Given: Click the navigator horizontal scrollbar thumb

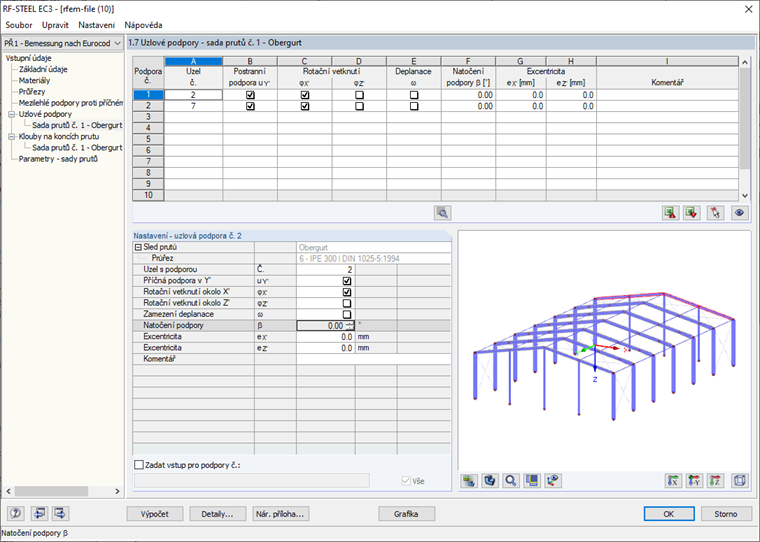Looking at the screenshot, I should [51, 491].
